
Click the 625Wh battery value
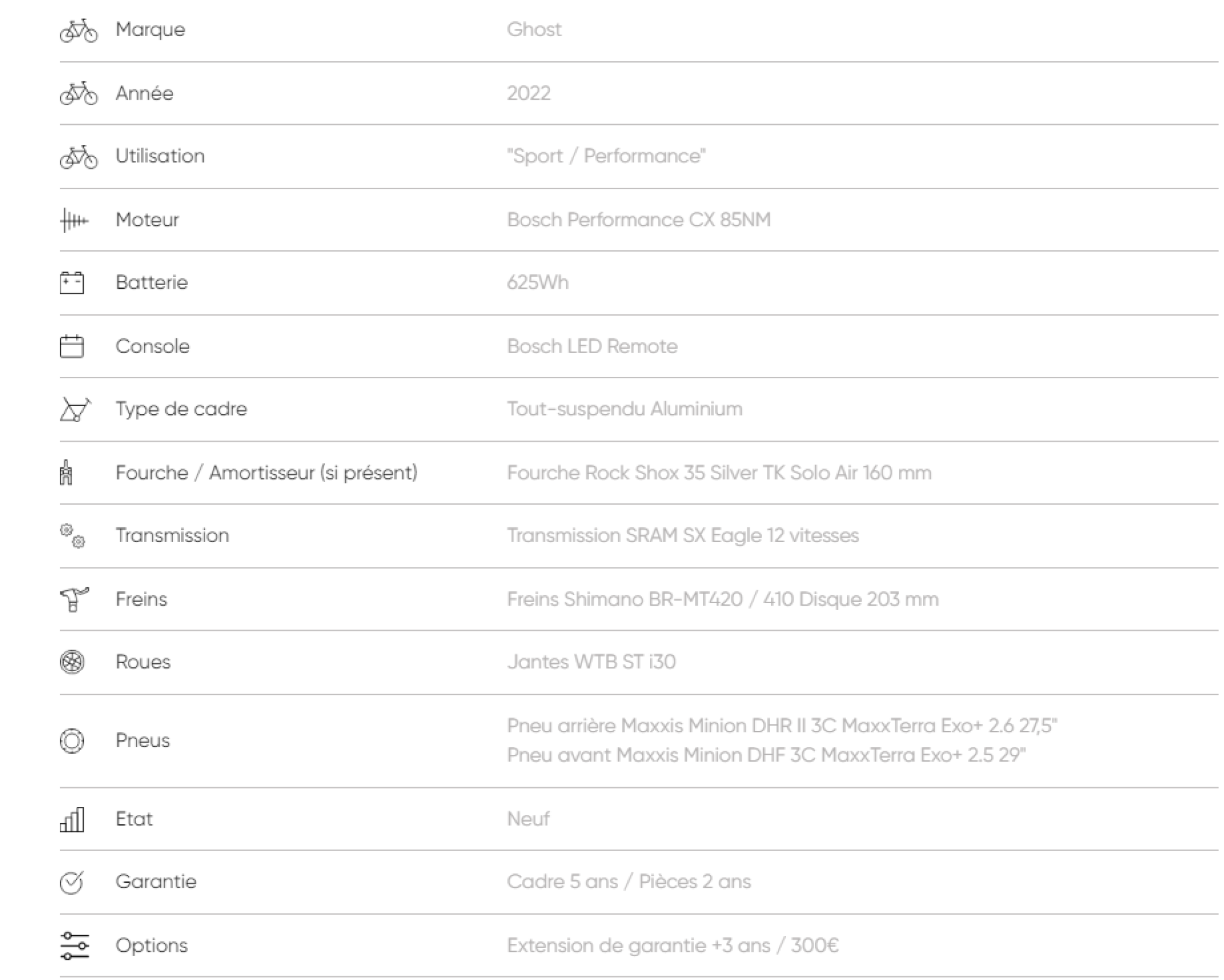point(537,283)
